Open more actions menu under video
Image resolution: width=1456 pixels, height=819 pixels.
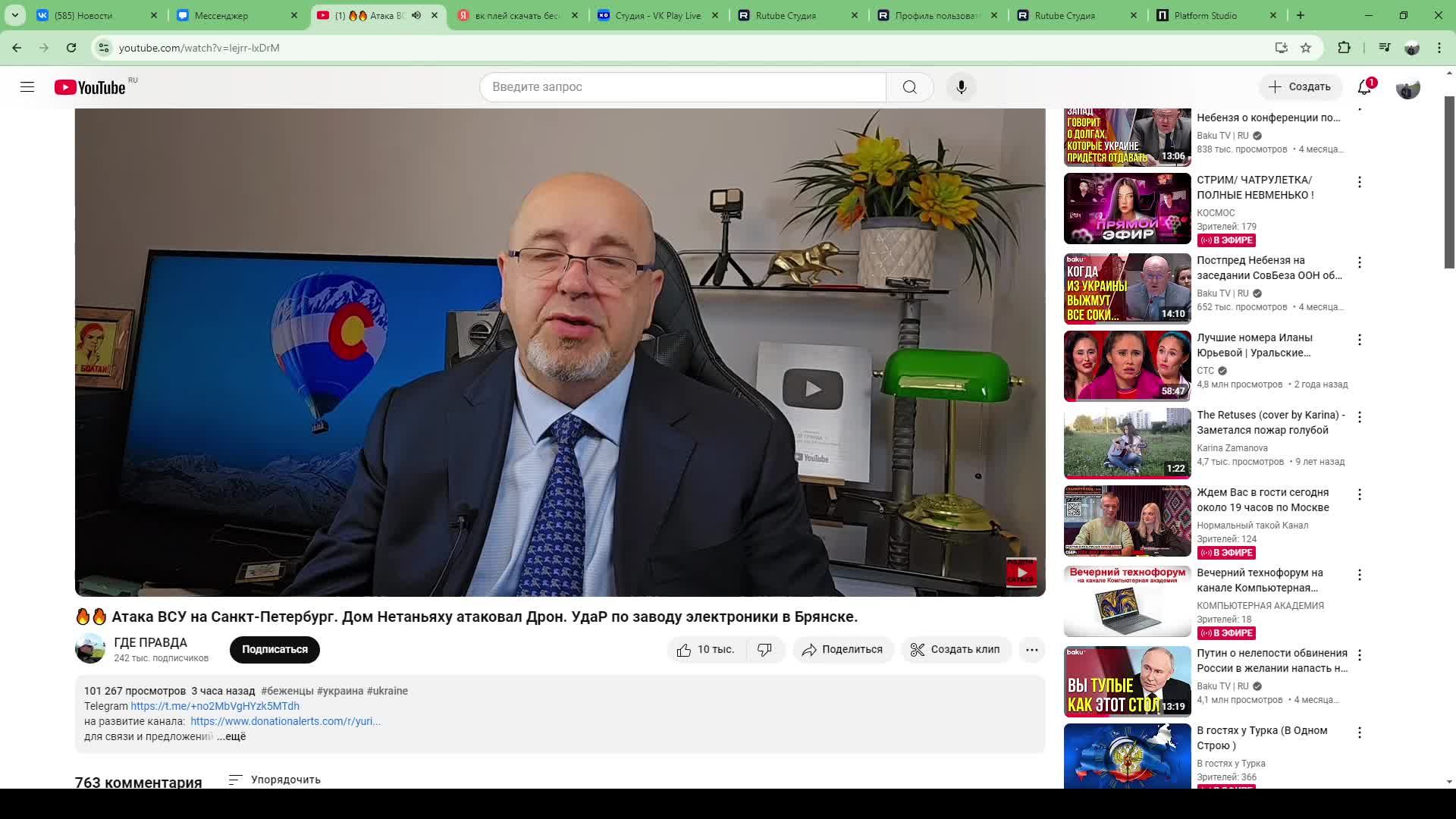pyautogui.click(x=1031, y=650)
